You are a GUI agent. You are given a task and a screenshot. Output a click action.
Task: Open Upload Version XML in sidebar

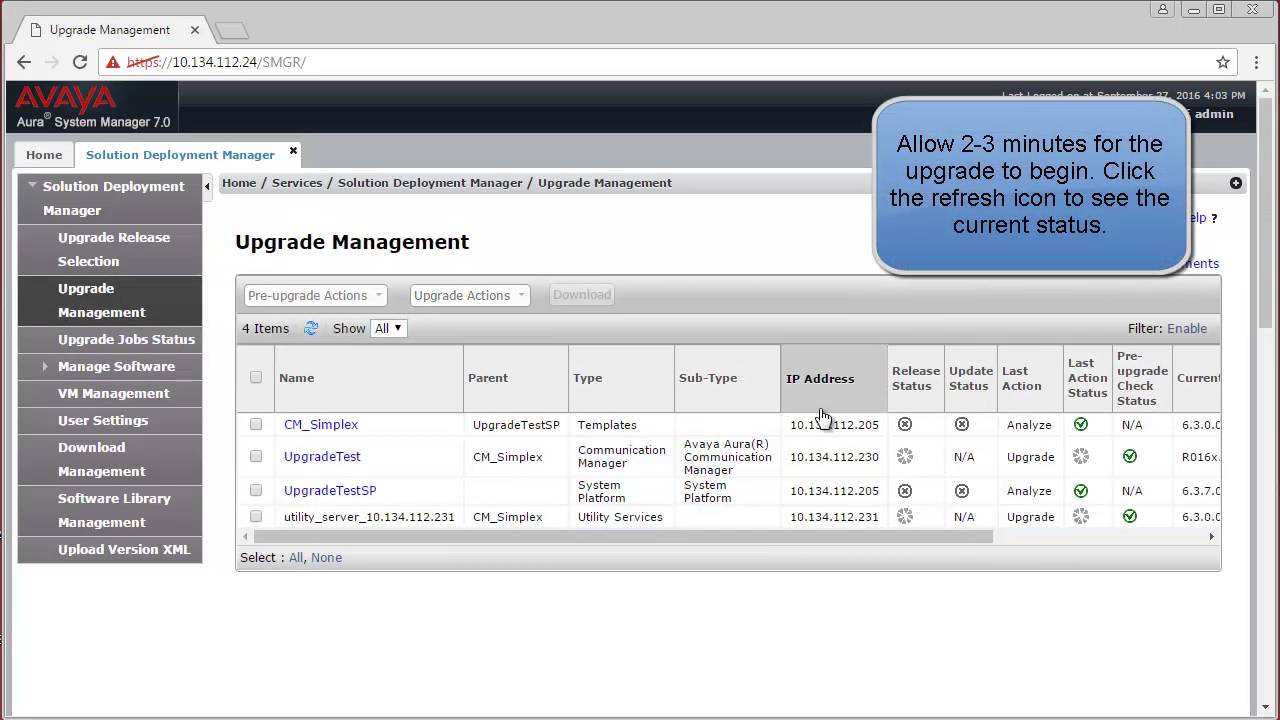pyautogui.click(x=110, y=549)
